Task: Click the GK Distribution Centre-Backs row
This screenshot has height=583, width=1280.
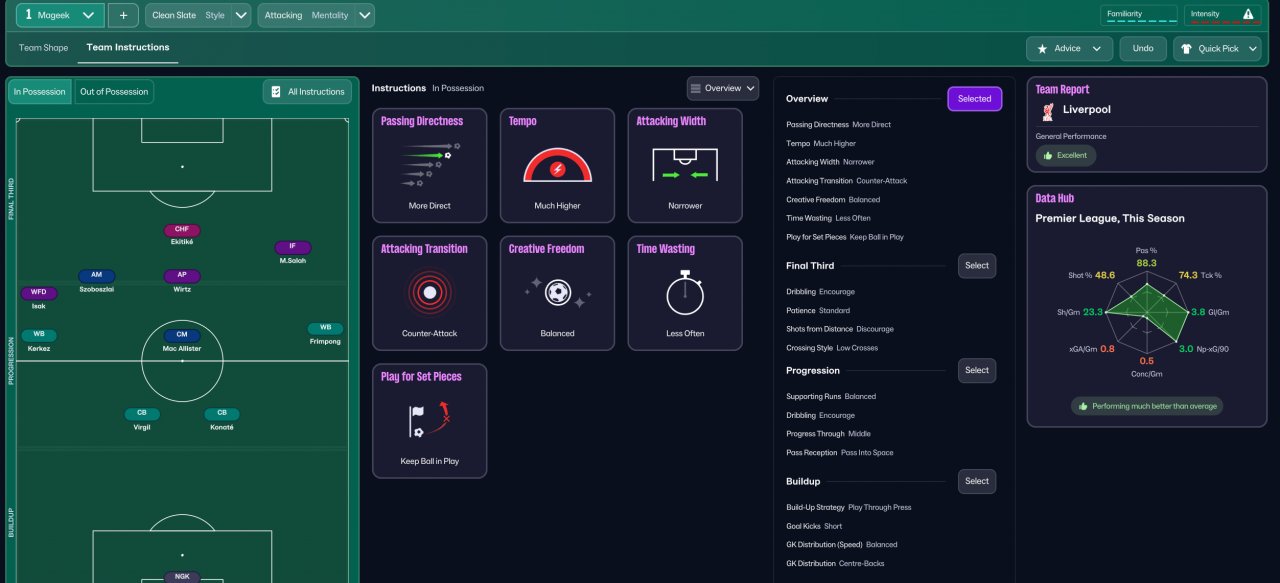Action: pos(836,564)
